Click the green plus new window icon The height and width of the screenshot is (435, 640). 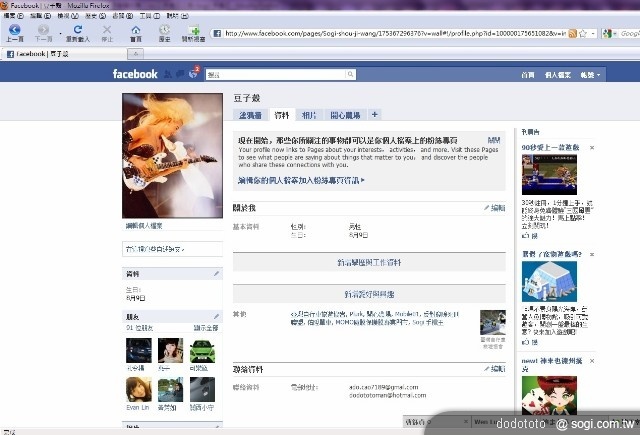point(194,30)
